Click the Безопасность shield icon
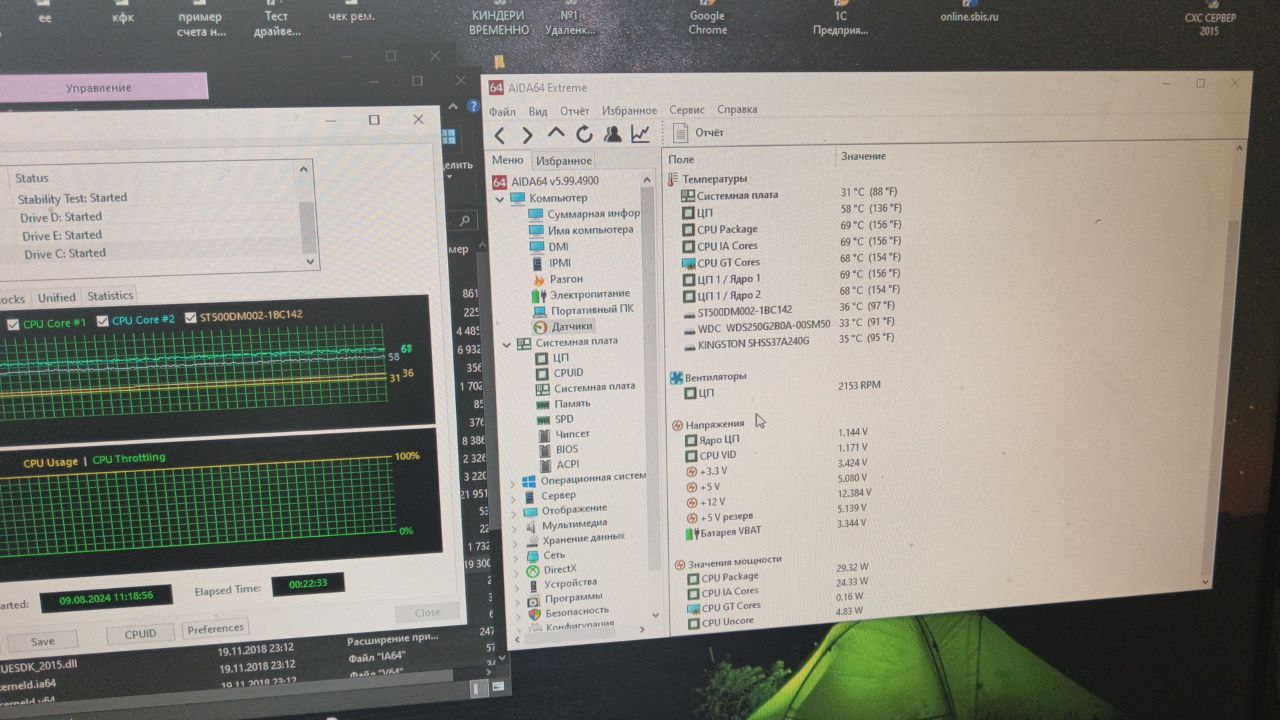The image size is (1280, 720). click(535, 613)
